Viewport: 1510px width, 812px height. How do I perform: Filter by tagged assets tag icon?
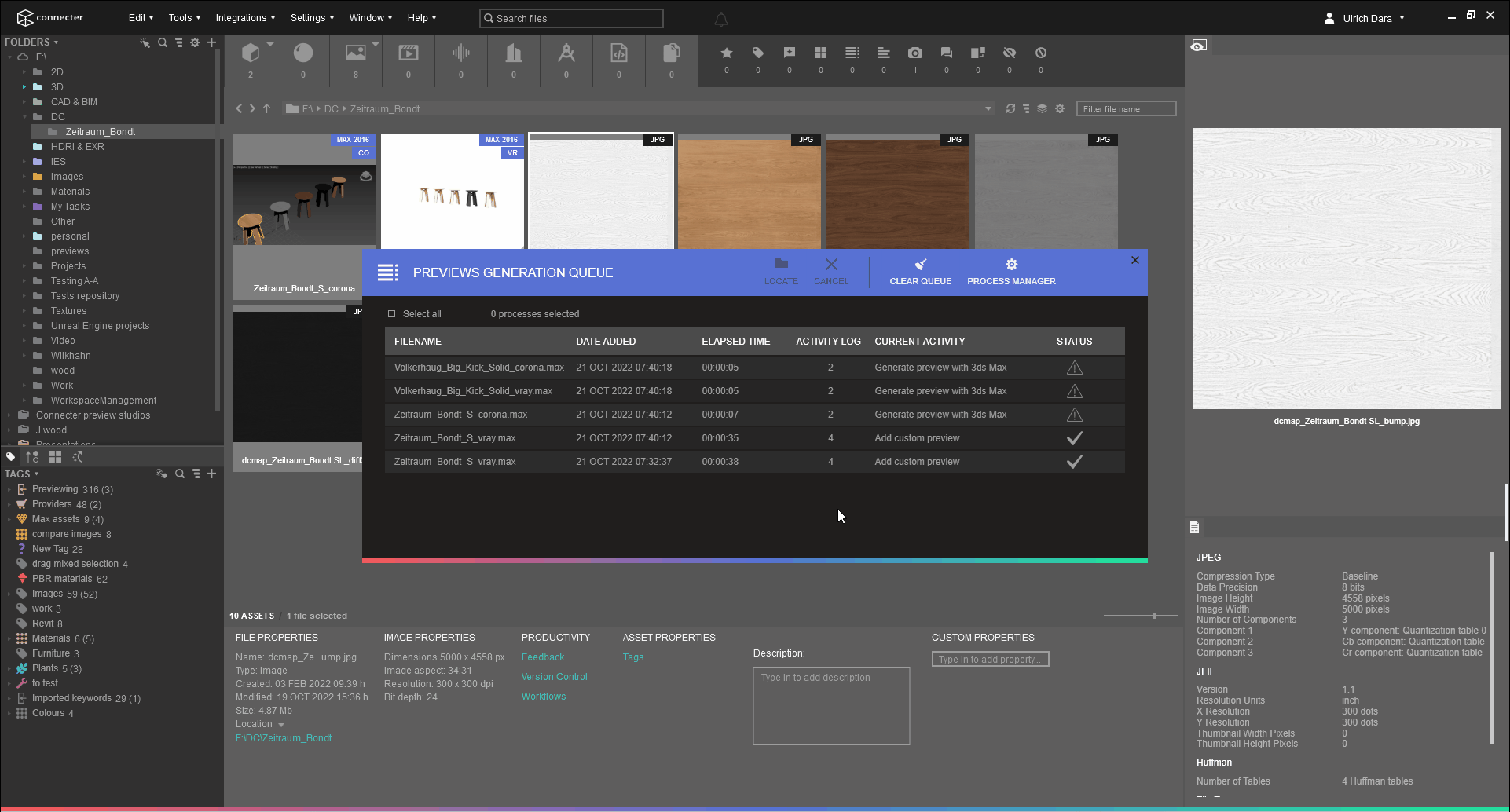(758, 53)
